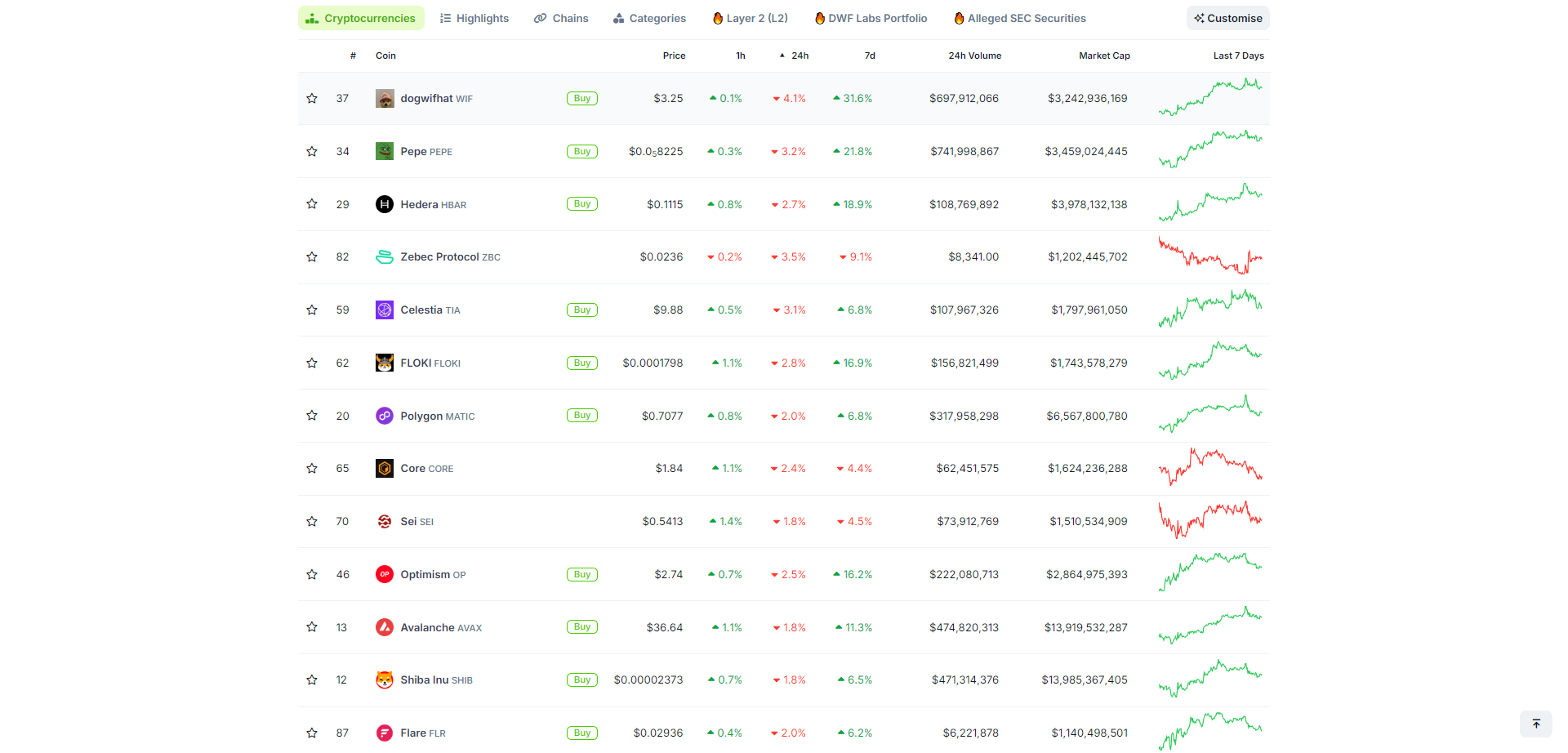Click the scroll-to-top arrow button
The width and height of the screenshot is (1568, 753).
coord(1535,724)
